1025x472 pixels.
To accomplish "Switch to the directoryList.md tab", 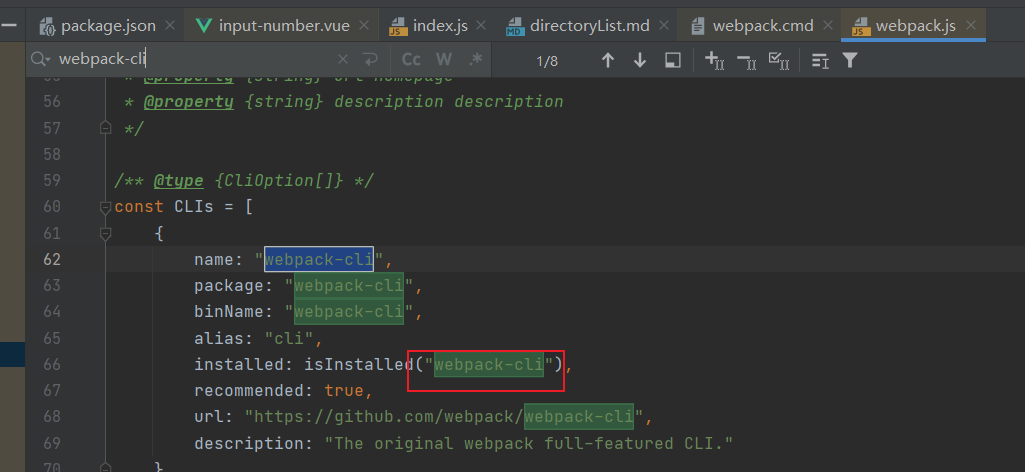I will [590, 26].
